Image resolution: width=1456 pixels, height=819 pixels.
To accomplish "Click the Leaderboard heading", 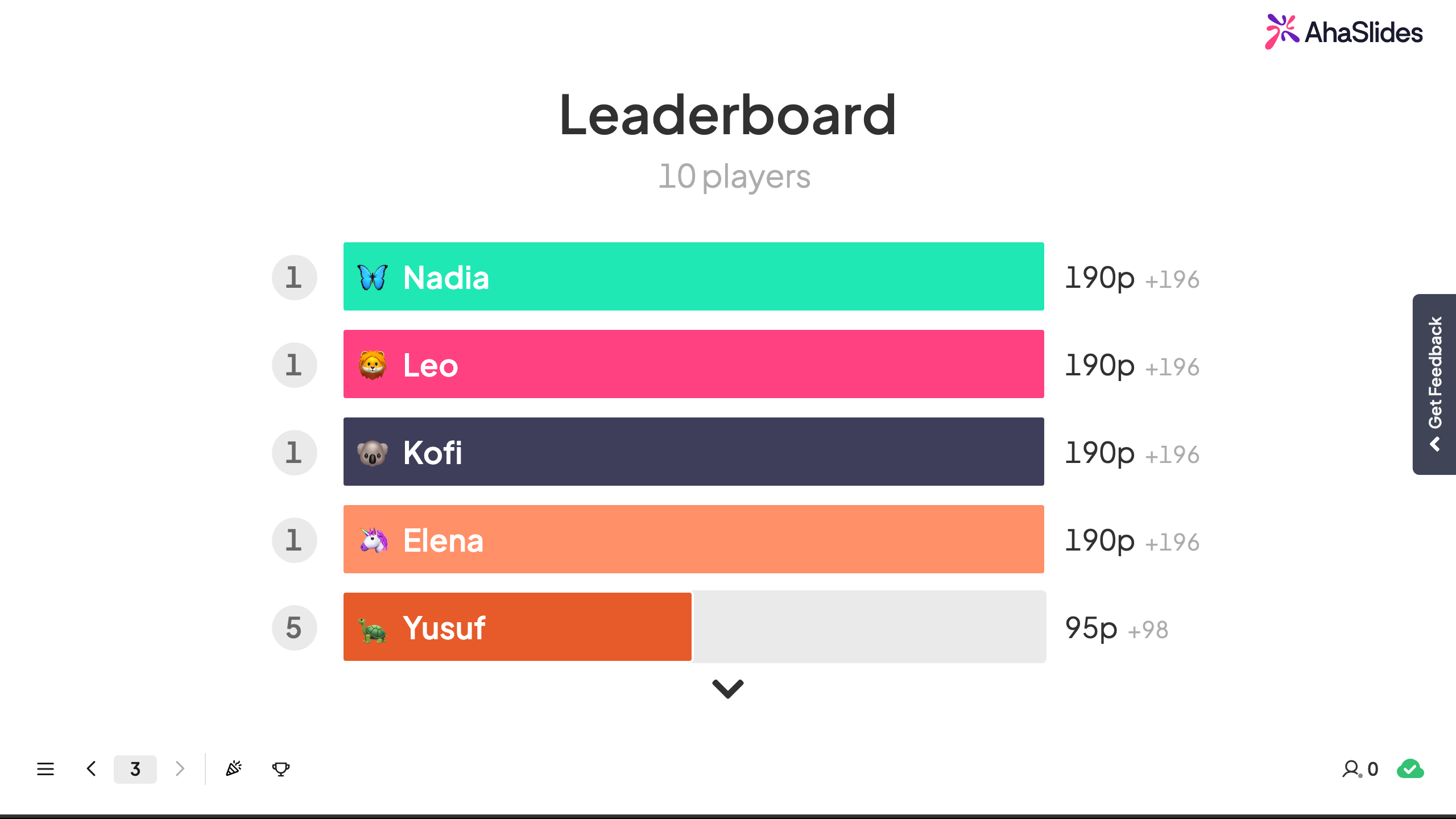I will [x=728, y=114].
